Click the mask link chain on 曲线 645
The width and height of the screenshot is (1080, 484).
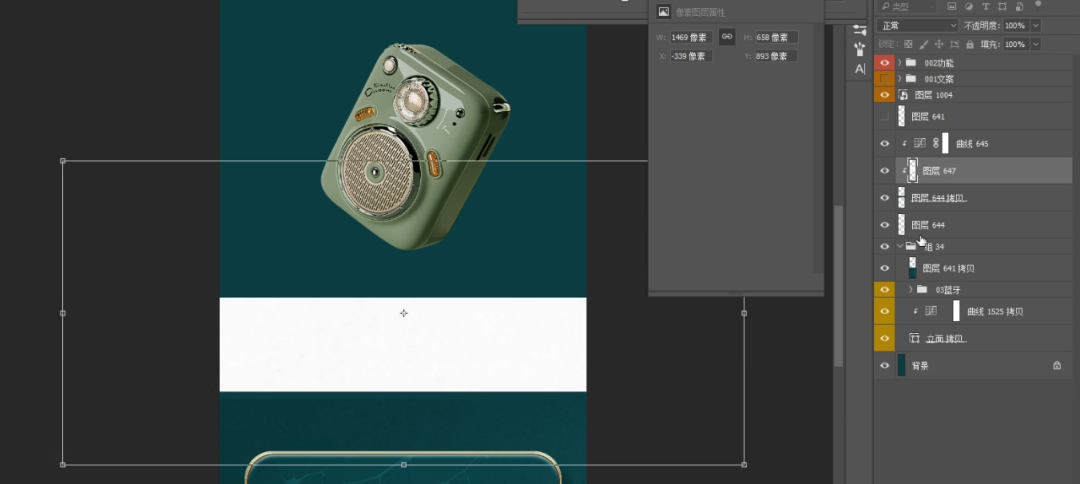tap(935, 143)
